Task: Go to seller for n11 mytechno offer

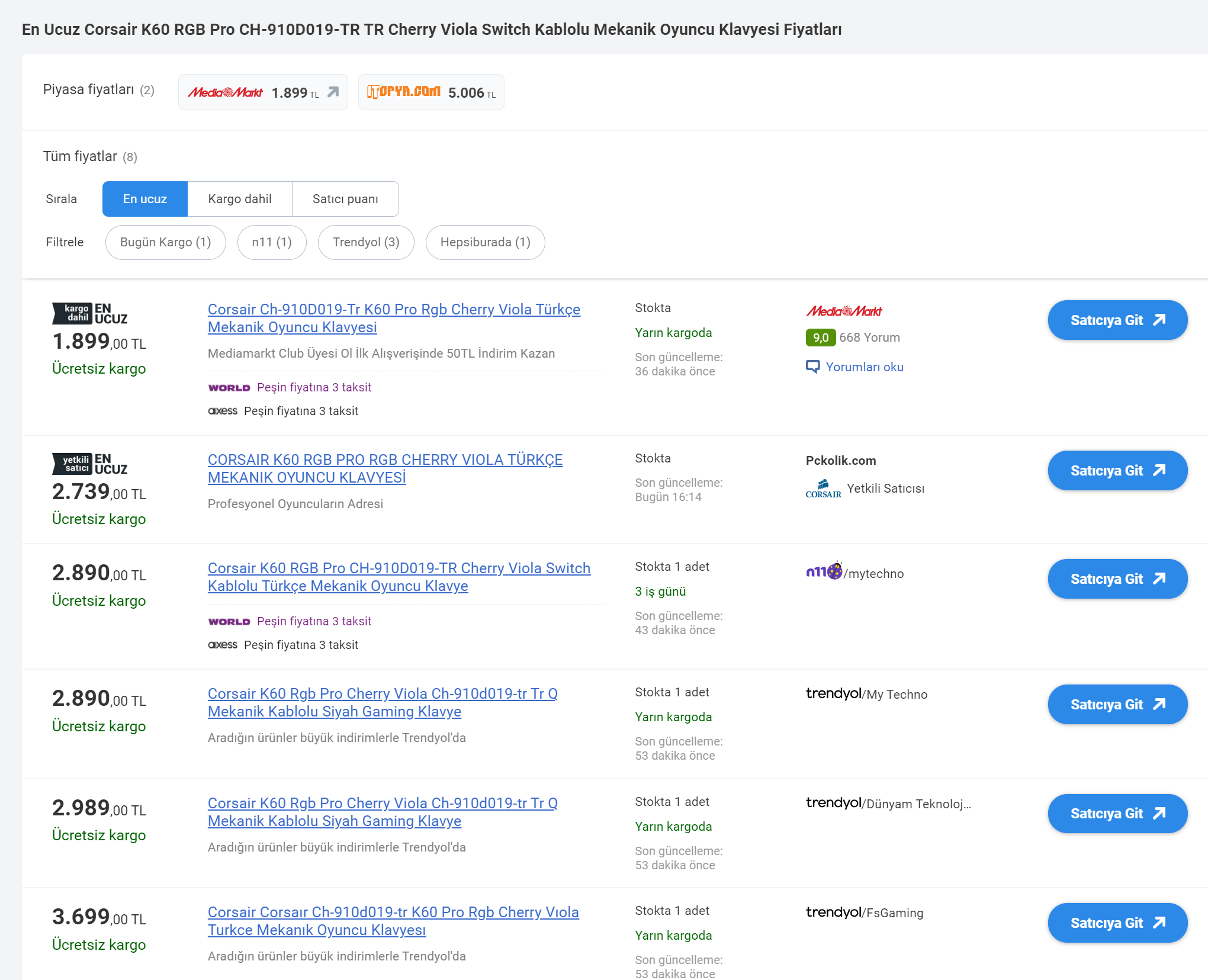Action: pos(1117,579)
